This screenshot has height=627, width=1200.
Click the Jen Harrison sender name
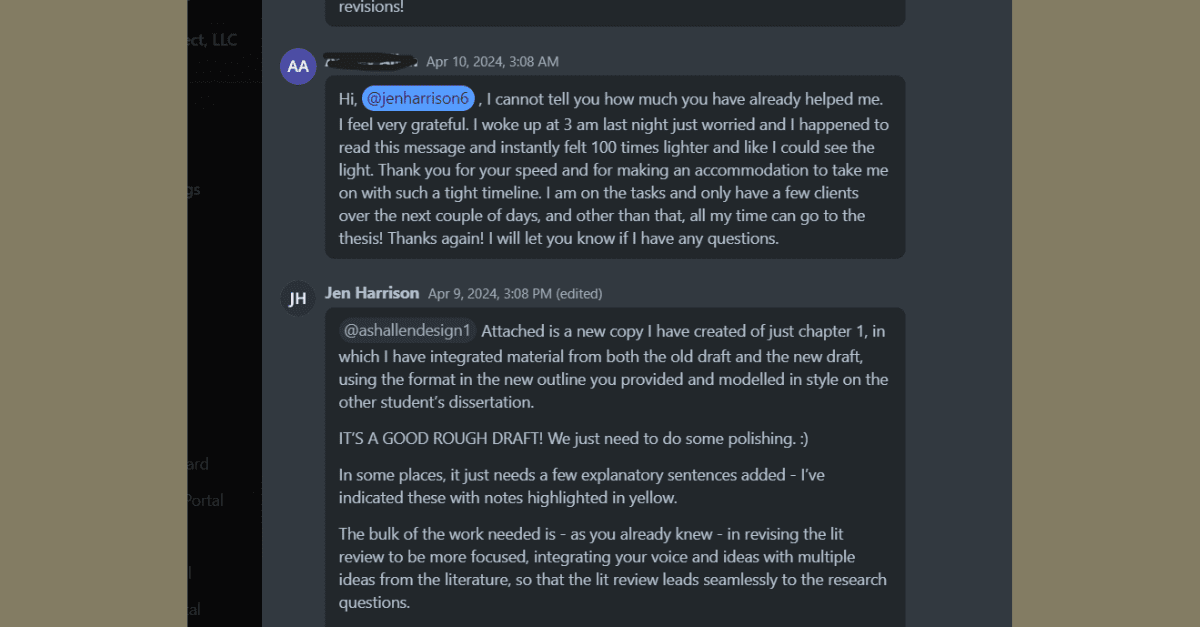click(x=372, y=293)
